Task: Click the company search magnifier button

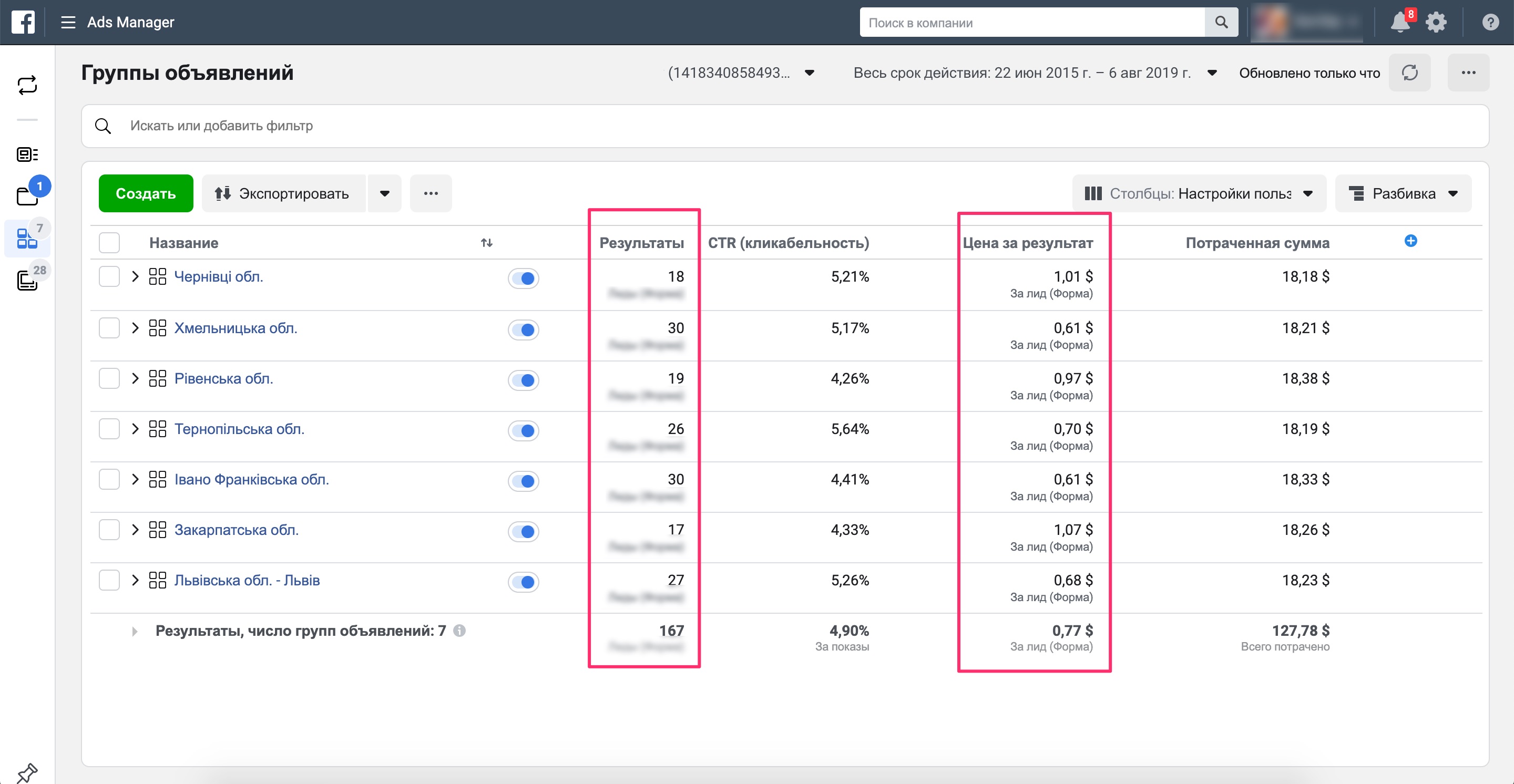Action: pyautogui.click(x=1221, y=22)
